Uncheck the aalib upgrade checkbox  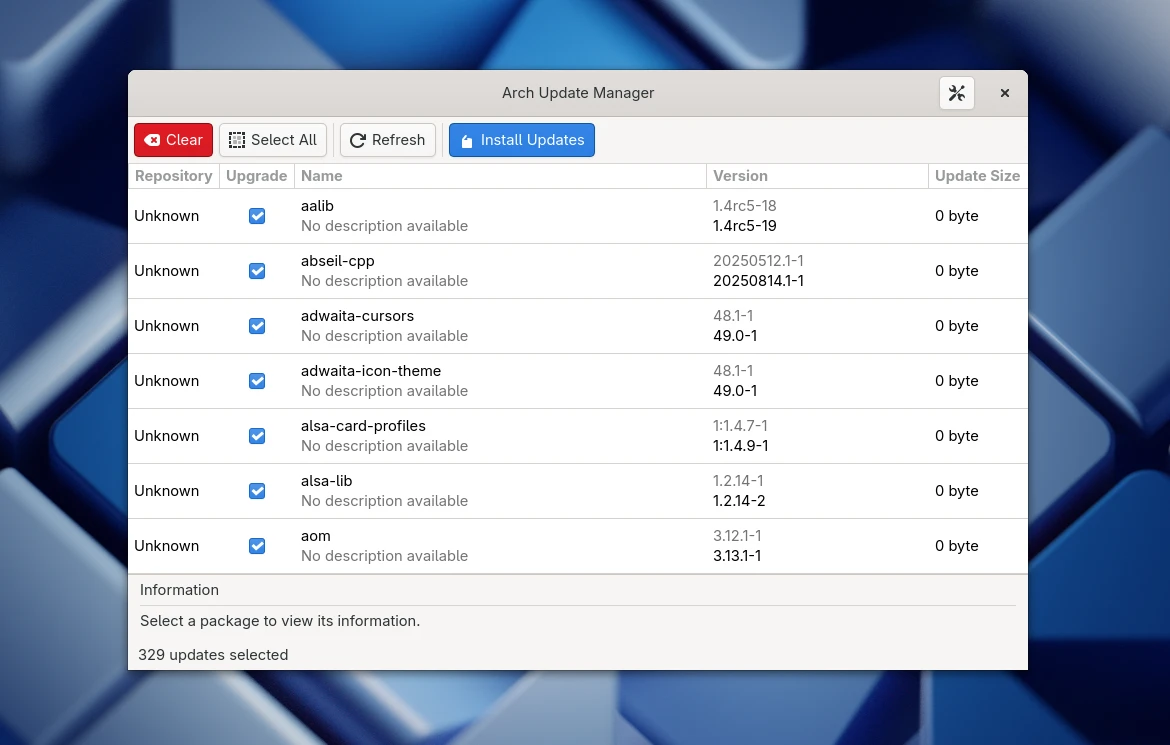[257, 215]
